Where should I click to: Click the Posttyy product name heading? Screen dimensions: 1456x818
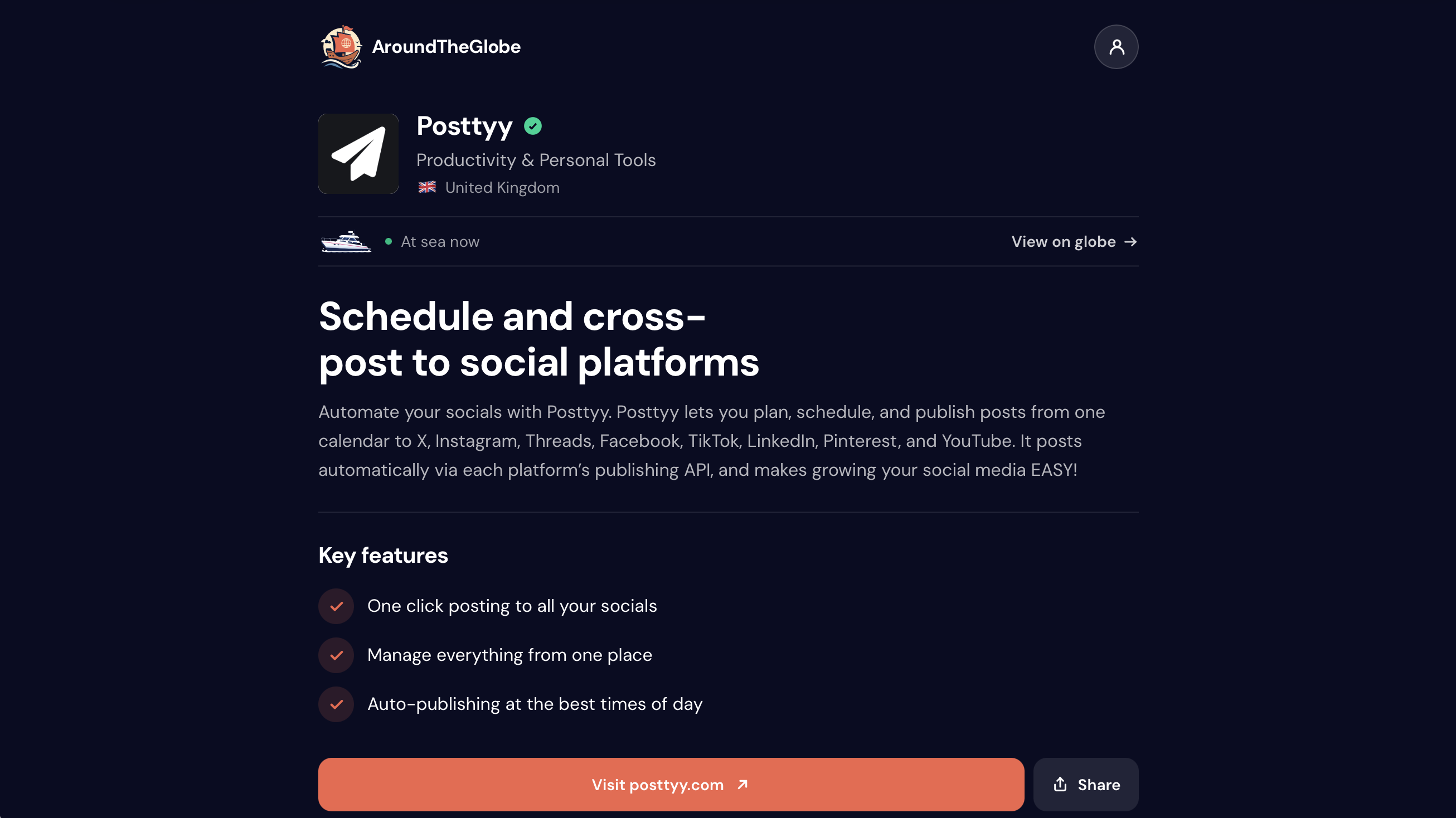pyautogui.click(x=464, y=126)
